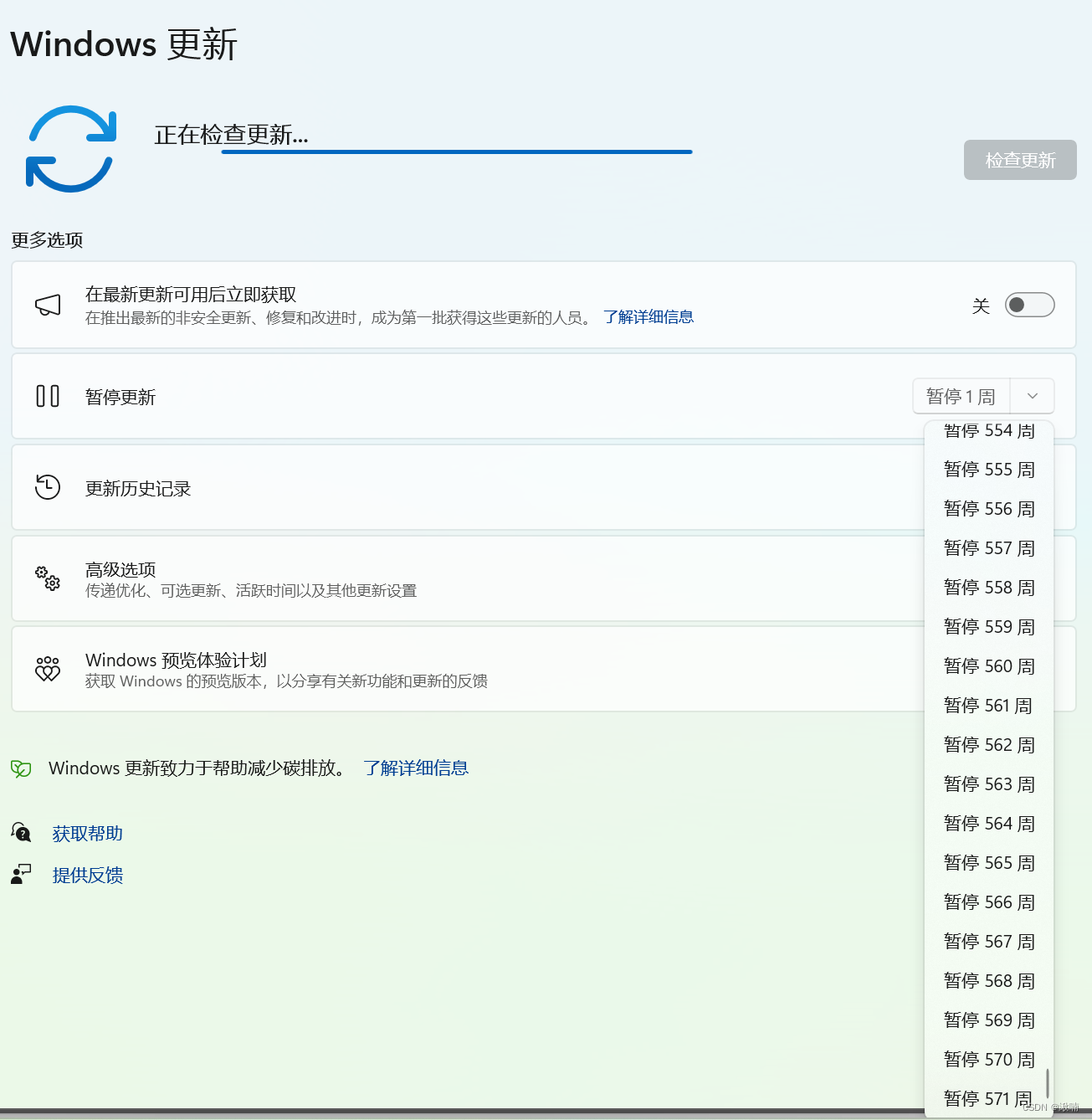This screenshot has height=1120, width=1092.
Task: Toggle the 在最新更新可用后立即获取 switch
Action: (1029, 305)
